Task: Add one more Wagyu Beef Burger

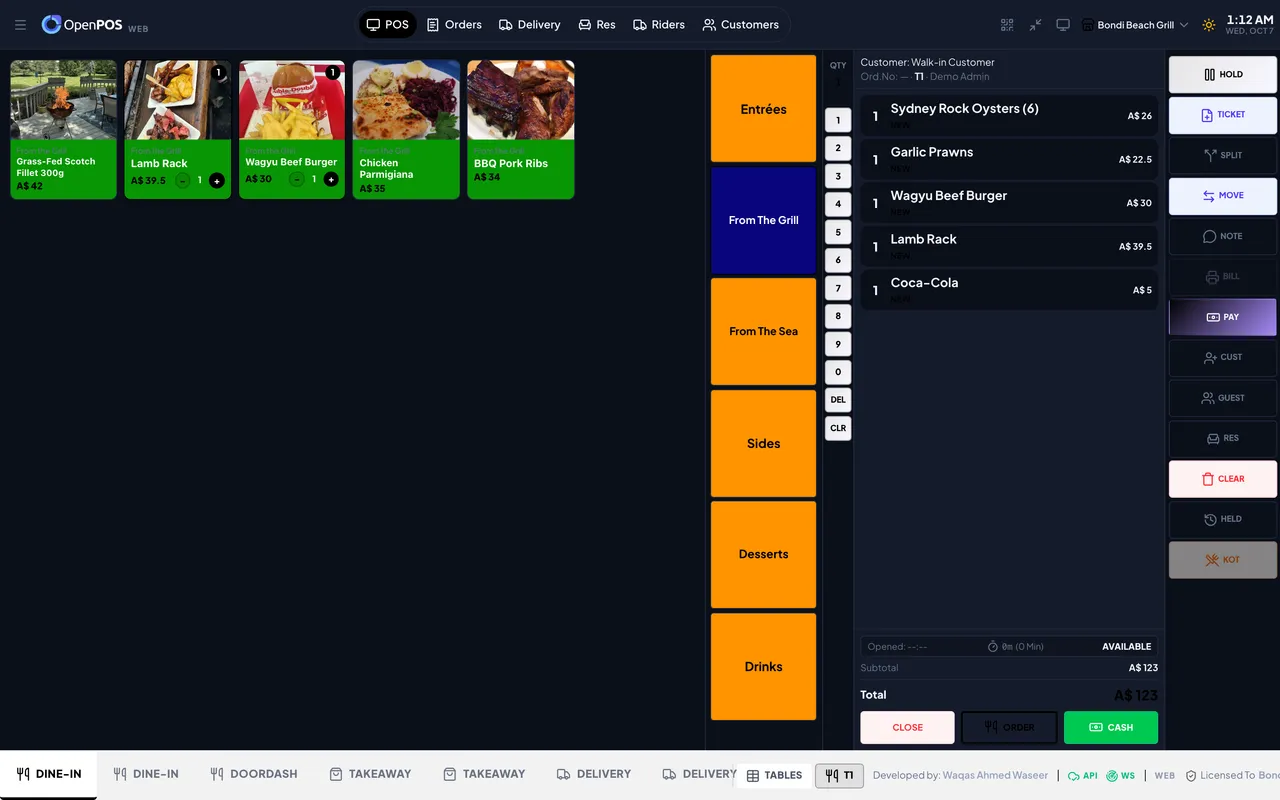Action: pyautogui.click(x=331, y=179)
